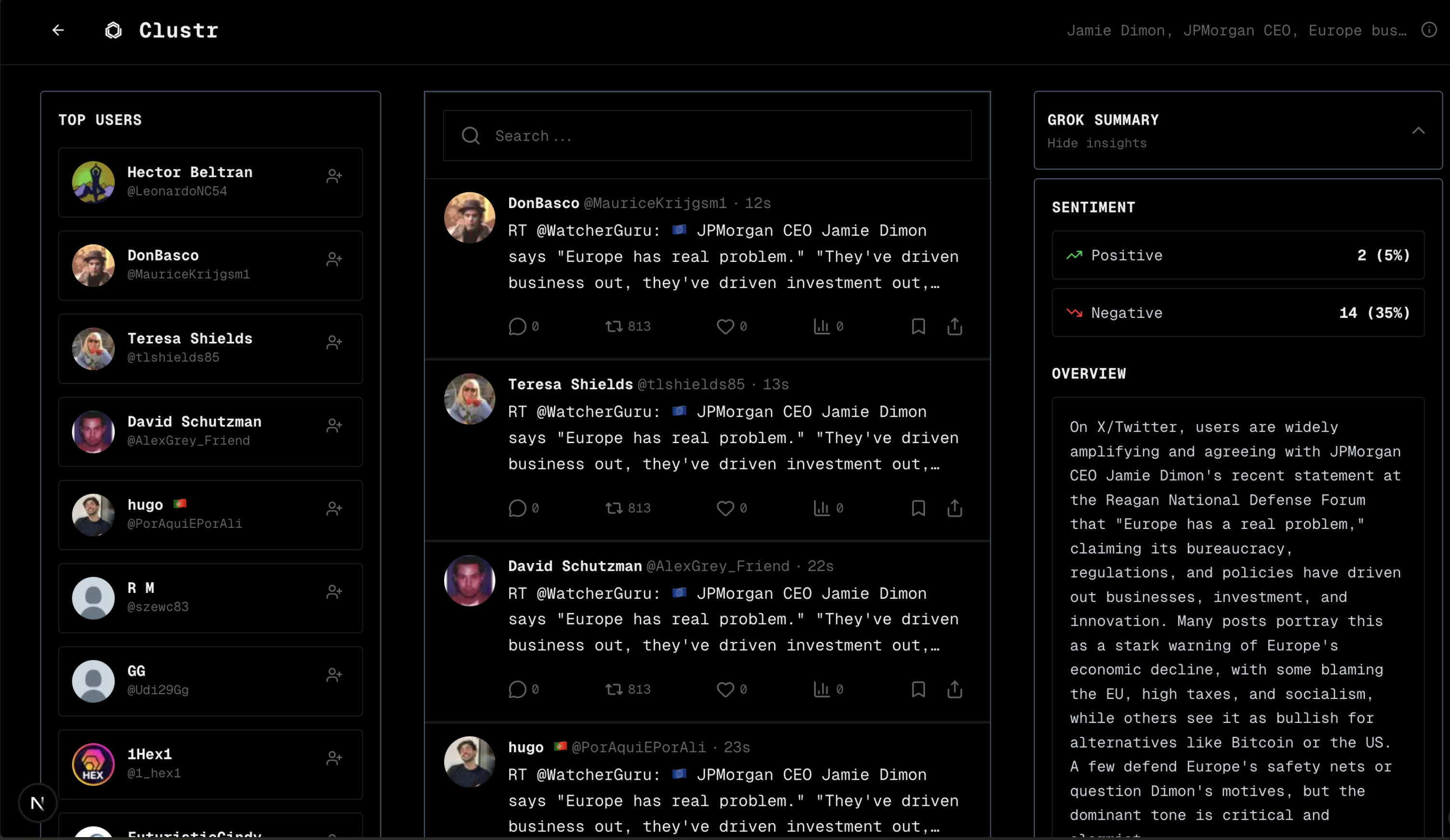View analytics on Teresa Shields' post

click(821, 508)
